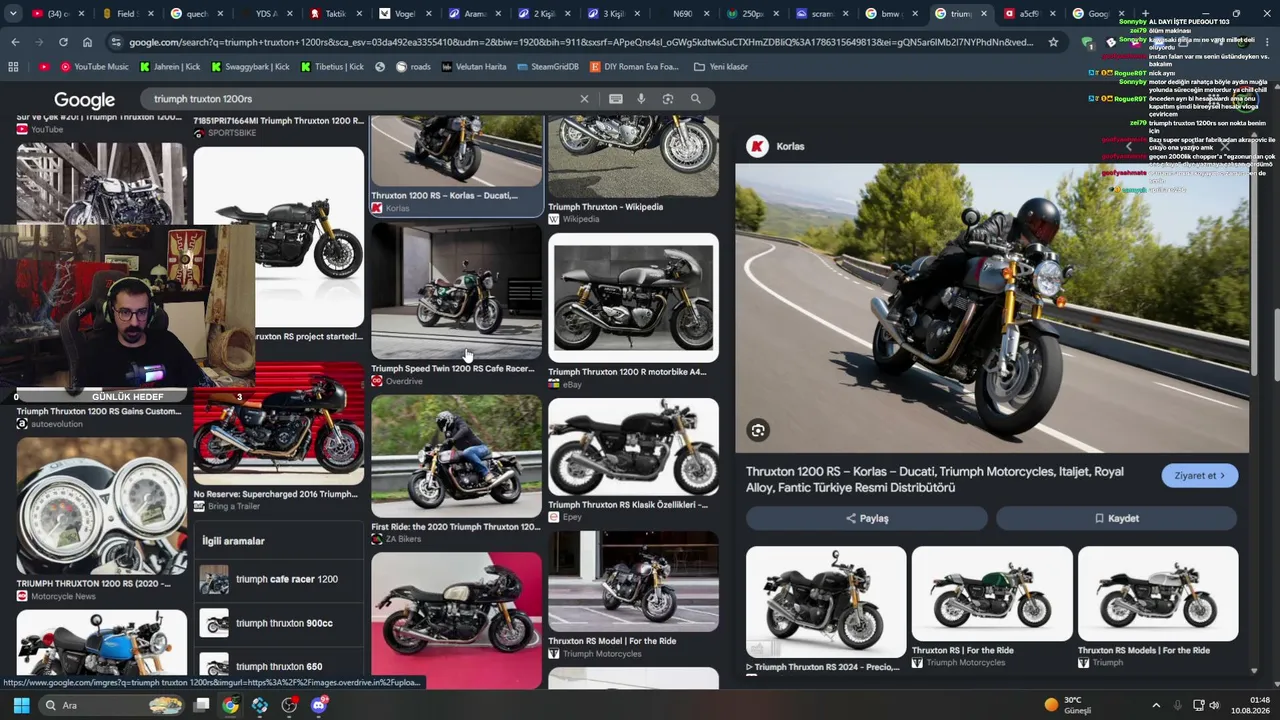View site information for google.com
1280x720 pixels.
click(x=116, y=42)
